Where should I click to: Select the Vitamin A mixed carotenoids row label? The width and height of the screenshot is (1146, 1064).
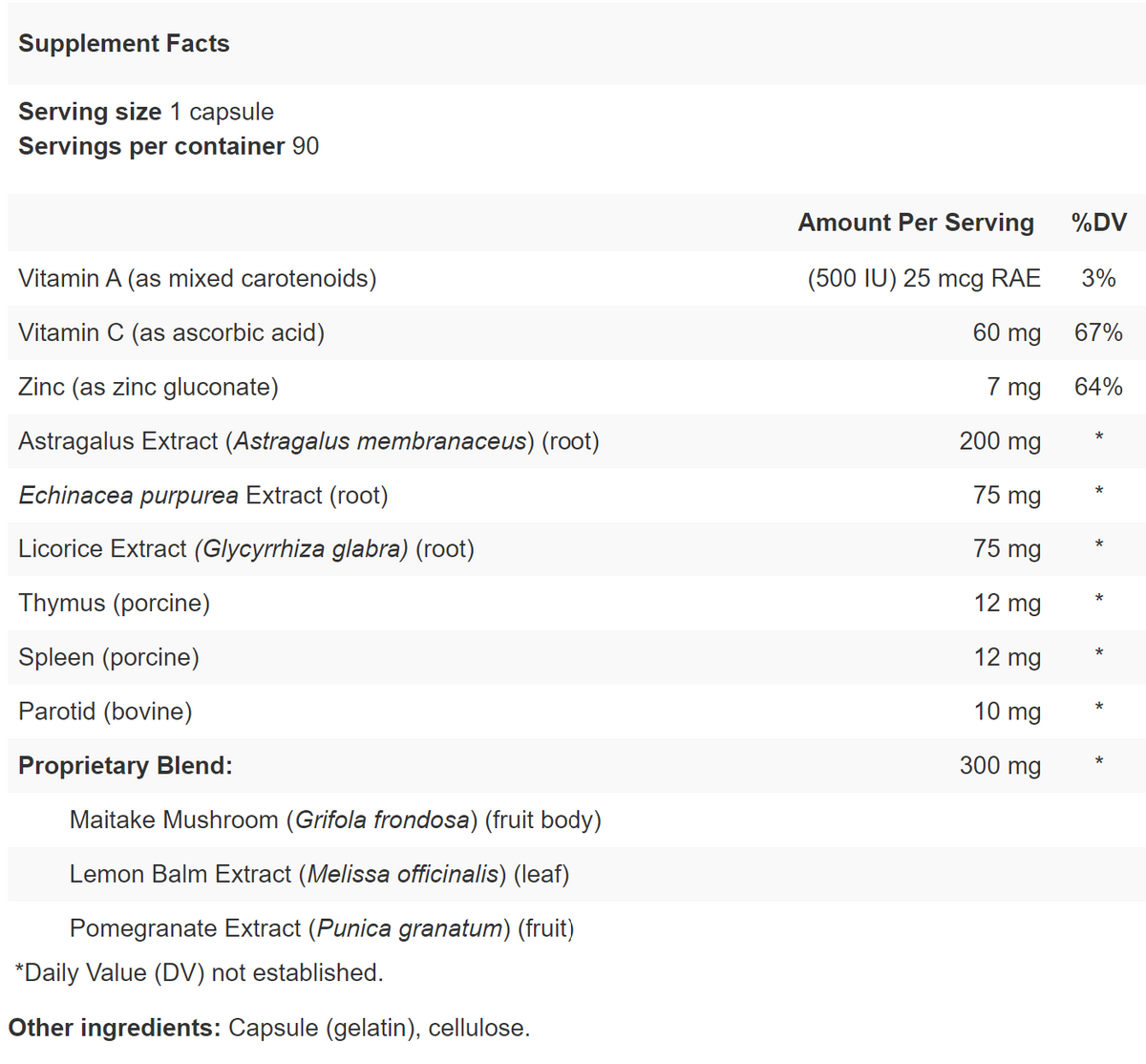point(198,278)
